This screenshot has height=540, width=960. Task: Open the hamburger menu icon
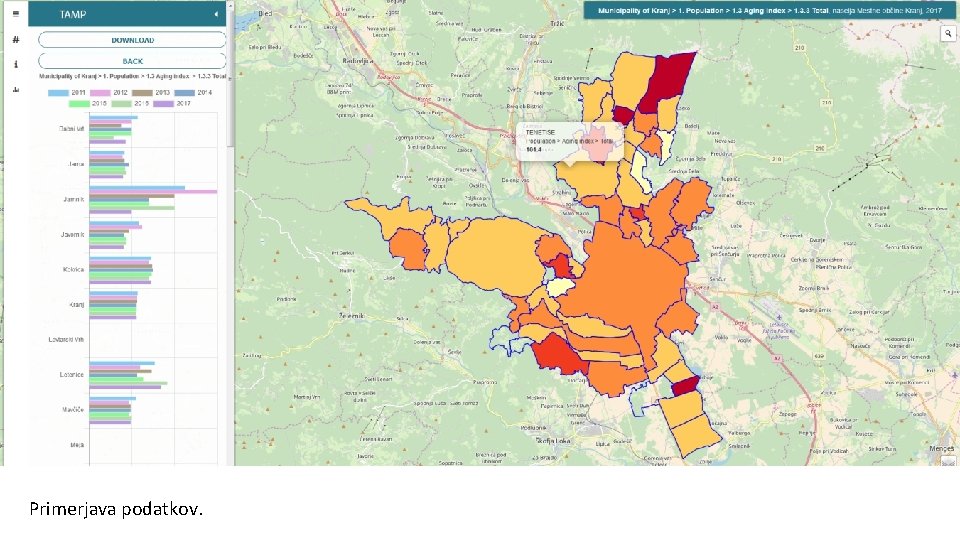pos(16,13)
